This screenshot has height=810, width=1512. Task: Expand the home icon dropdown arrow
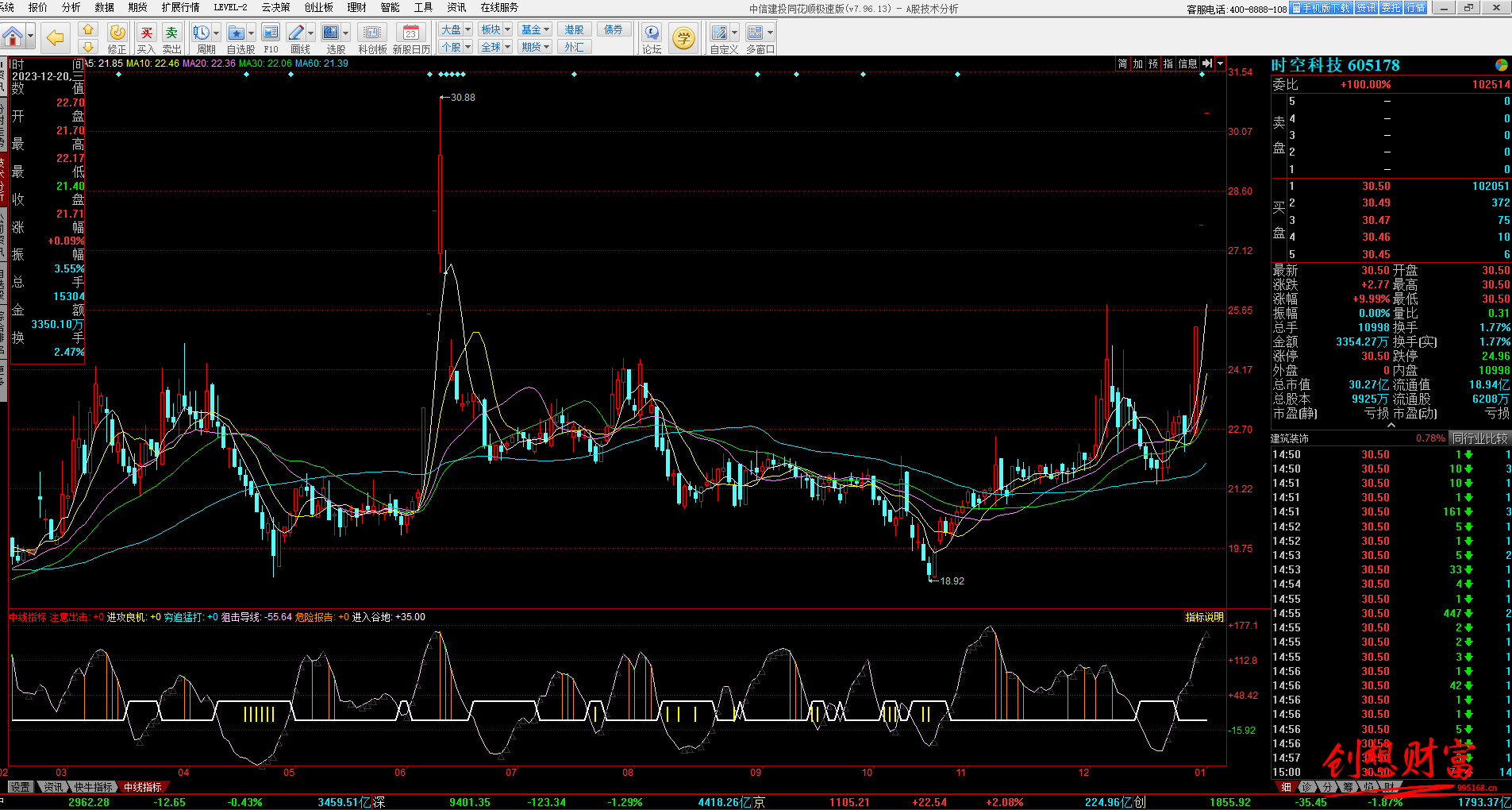click(x=31, y=37)
